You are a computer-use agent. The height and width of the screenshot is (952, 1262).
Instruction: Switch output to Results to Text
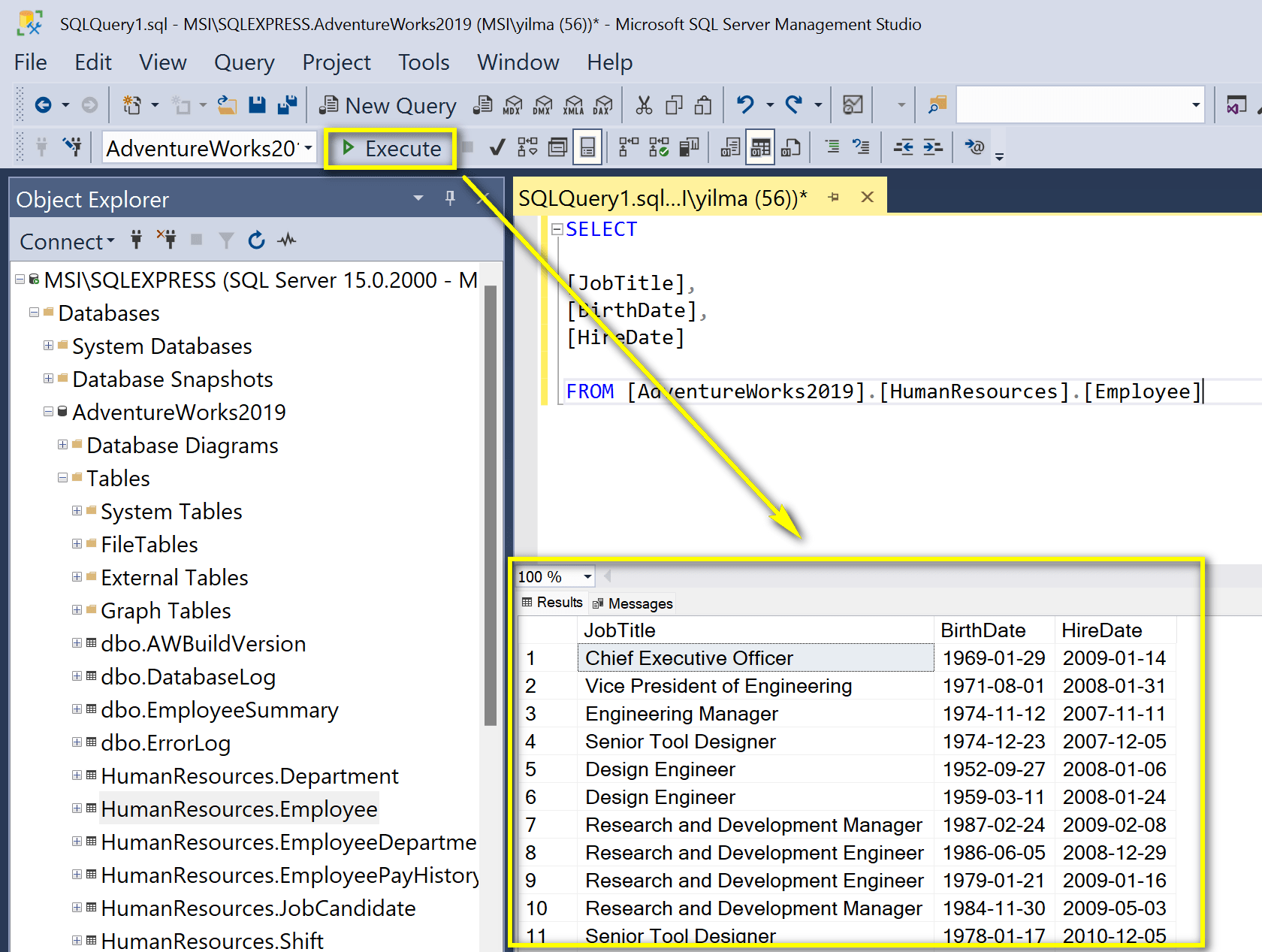click(730, 147)
